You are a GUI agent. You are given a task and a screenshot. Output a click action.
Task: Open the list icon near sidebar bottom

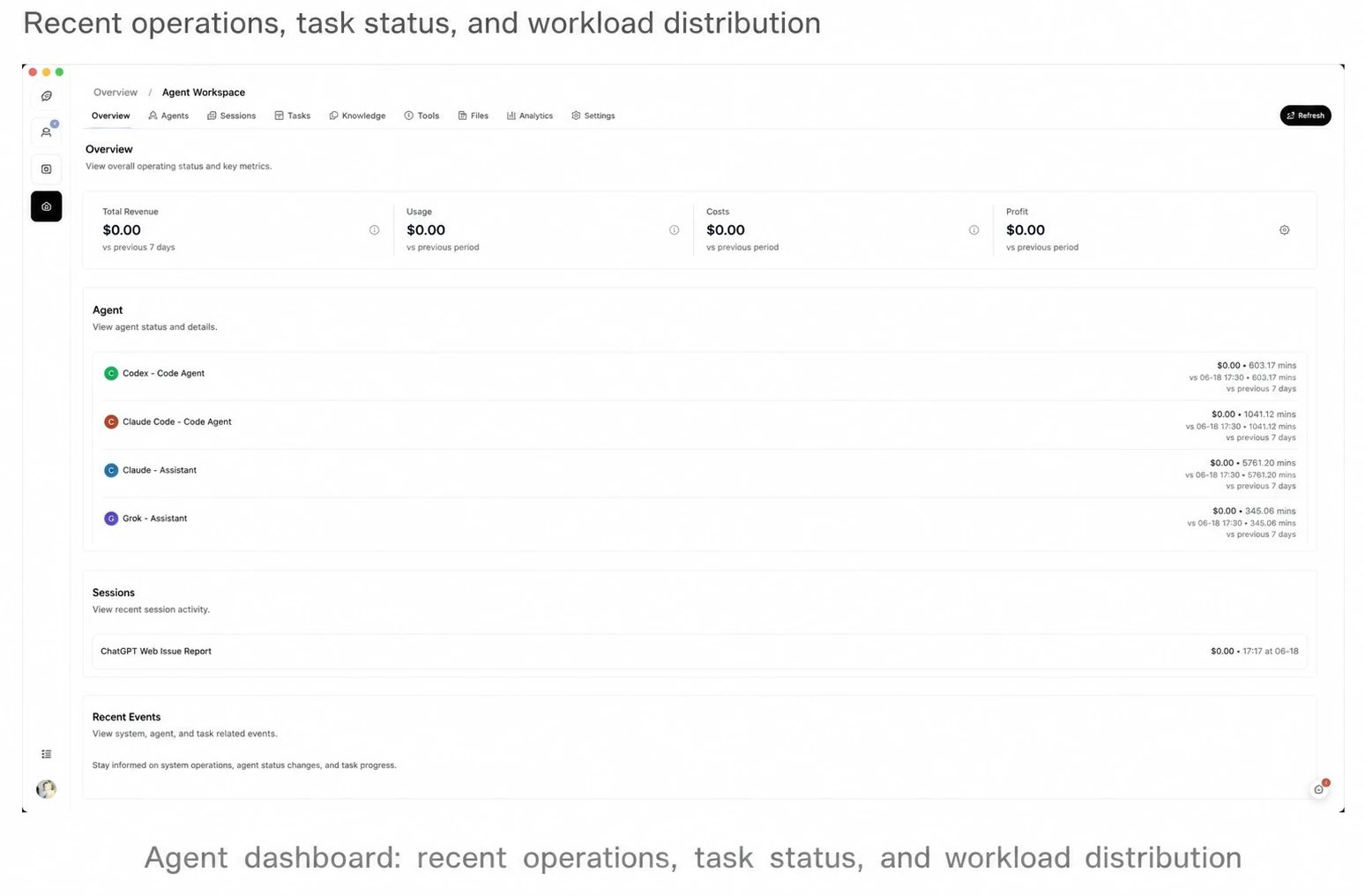(47, 754)
